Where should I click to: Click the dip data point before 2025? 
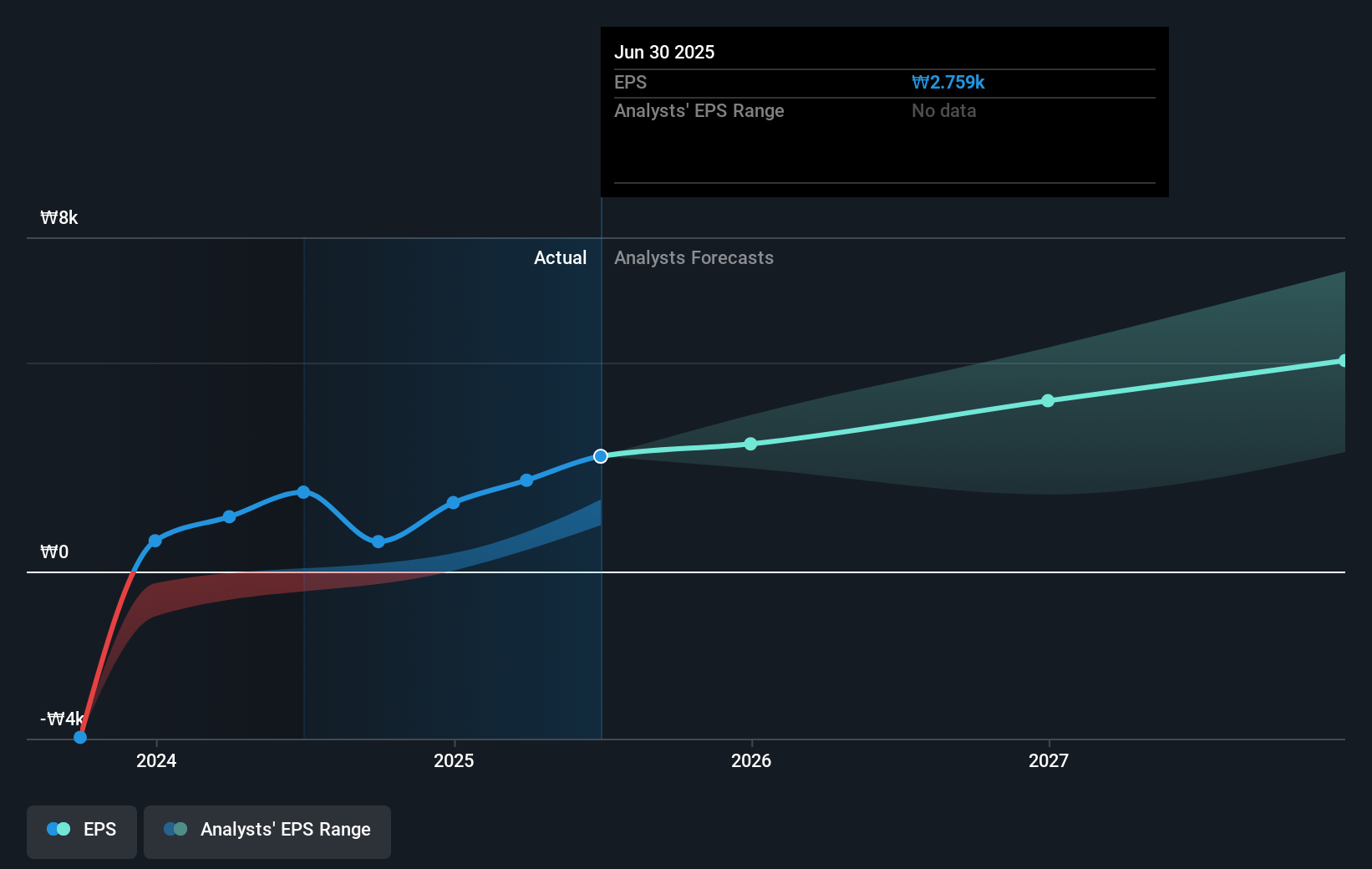click(379, 542)
